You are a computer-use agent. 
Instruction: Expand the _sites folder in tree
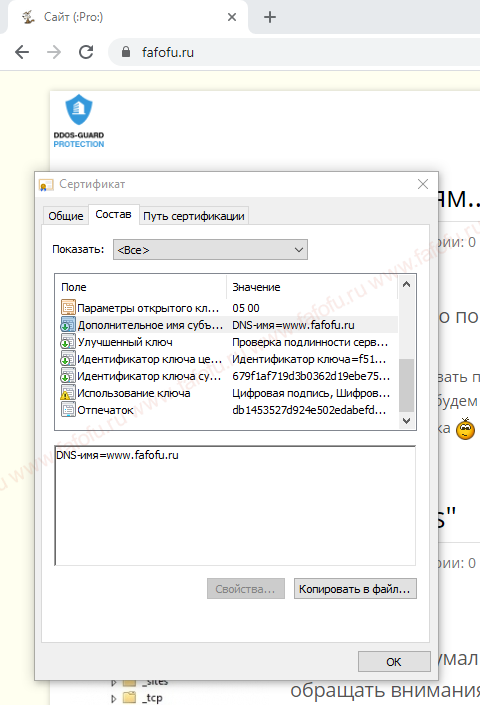(x=114, y=683)
